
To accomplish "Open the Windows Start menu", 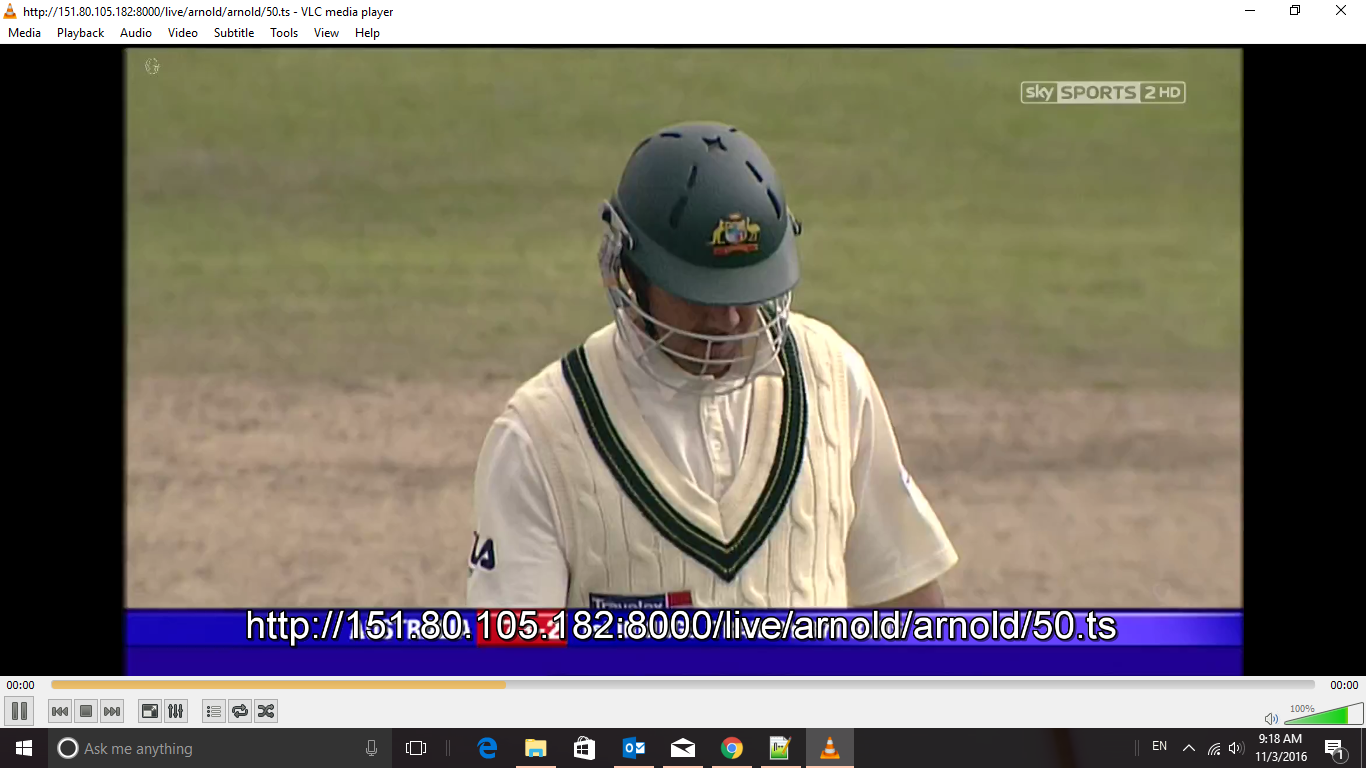I will pos(24,748).
